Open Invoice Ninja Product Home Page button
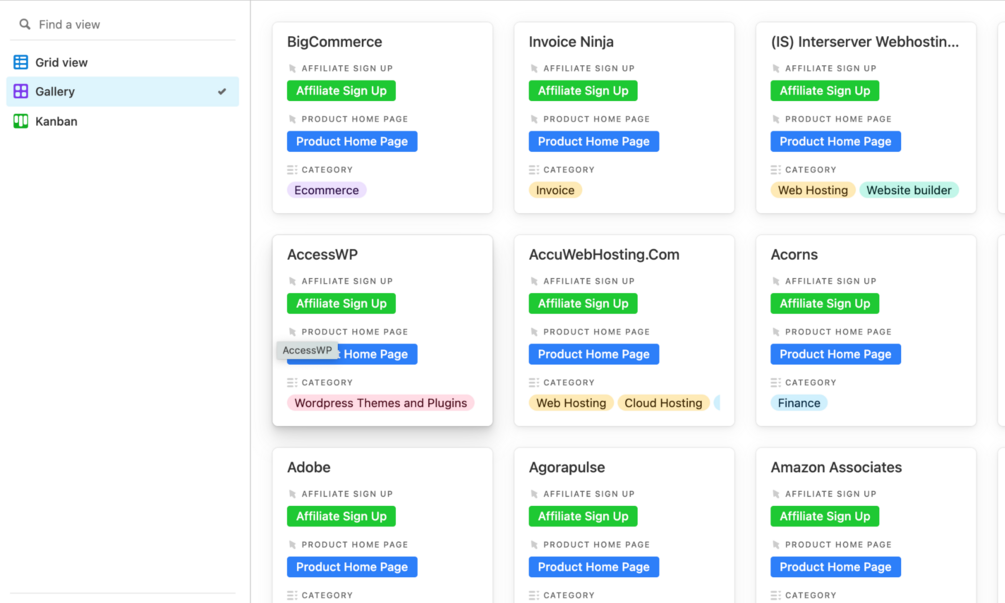This screenshot has width=1005, height=603. click(x=594, y=142)
